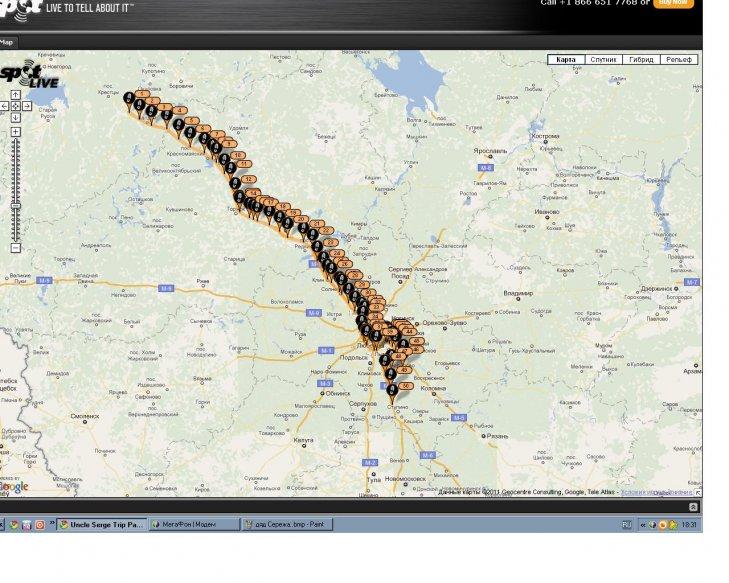Click the Google logo on the map
This screenshot has width=729, height=583.
coord(14,487)
